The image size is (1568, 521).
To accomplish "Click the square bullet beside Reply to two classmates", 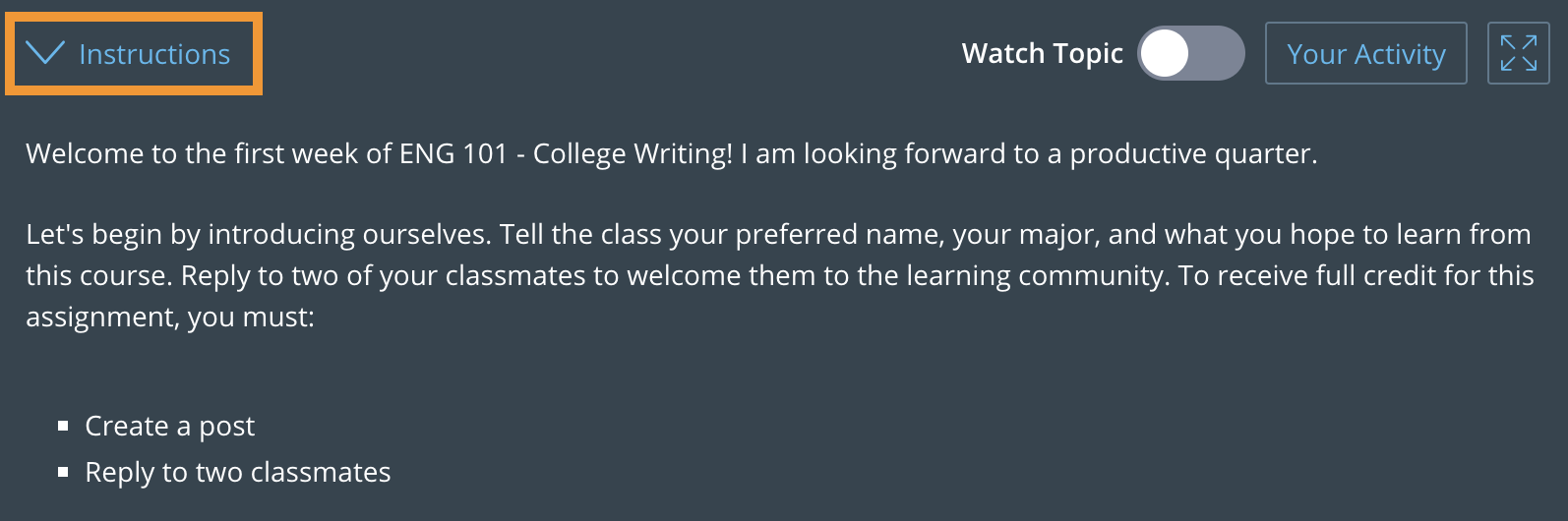I will (x=63, y=472).
